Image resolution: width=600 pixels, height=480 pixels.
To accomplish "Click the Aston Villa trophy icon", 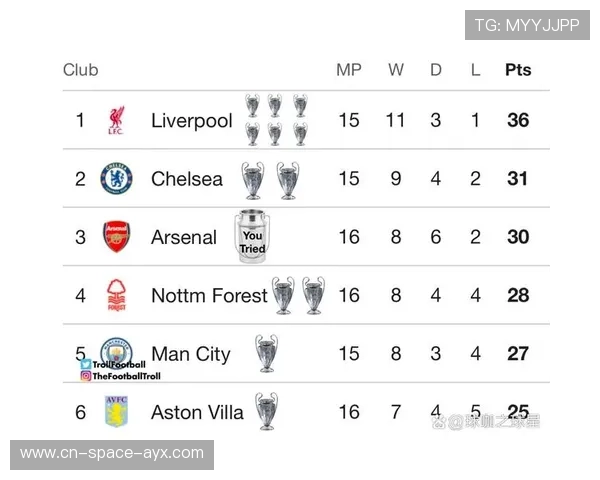I will click(266, 411).
